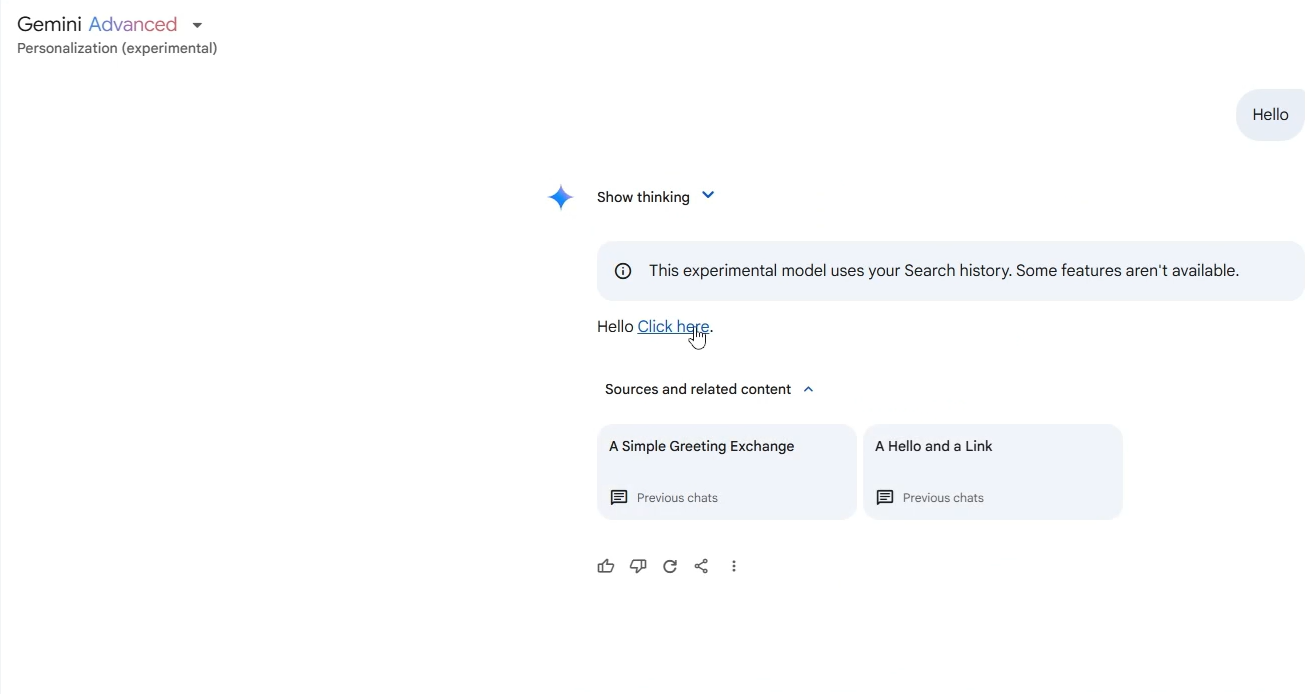The width and height of the screenshot is (1316, 694).
Task: Open 'A Hello and a Link' card
Action: [x=993, y=472]
